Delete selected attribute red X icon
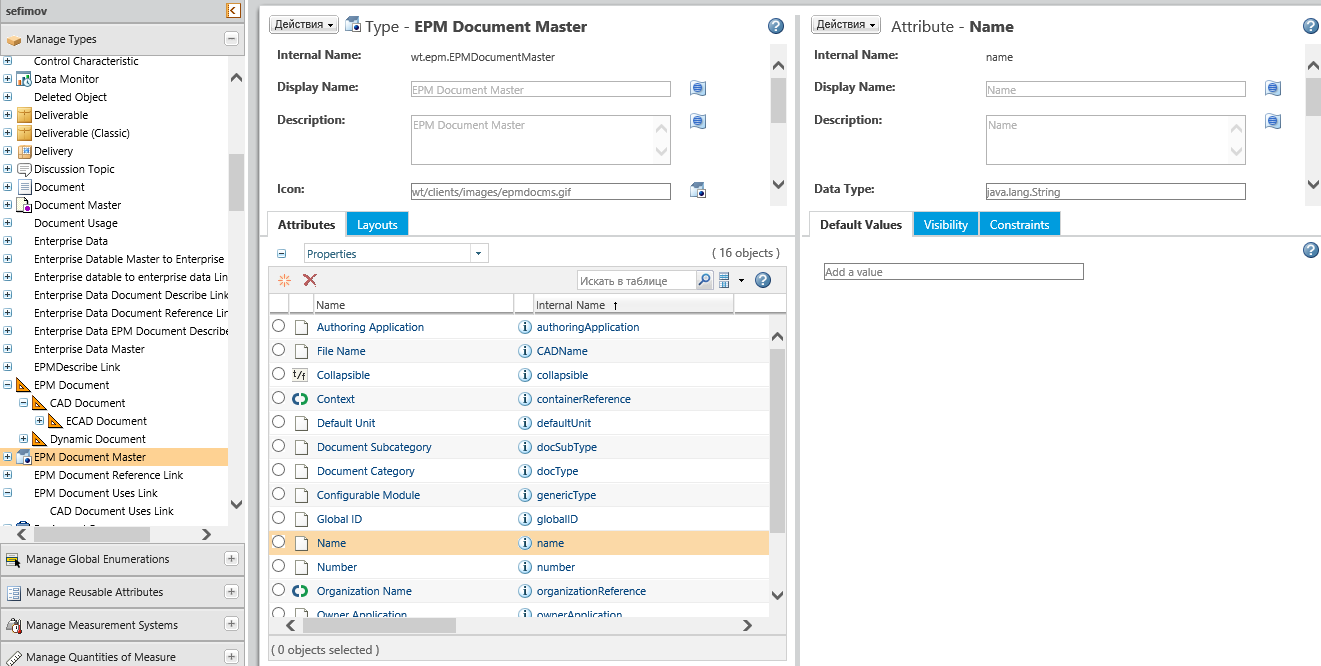The height and width of the screenshot is (666, 1321). click(310, 281)
